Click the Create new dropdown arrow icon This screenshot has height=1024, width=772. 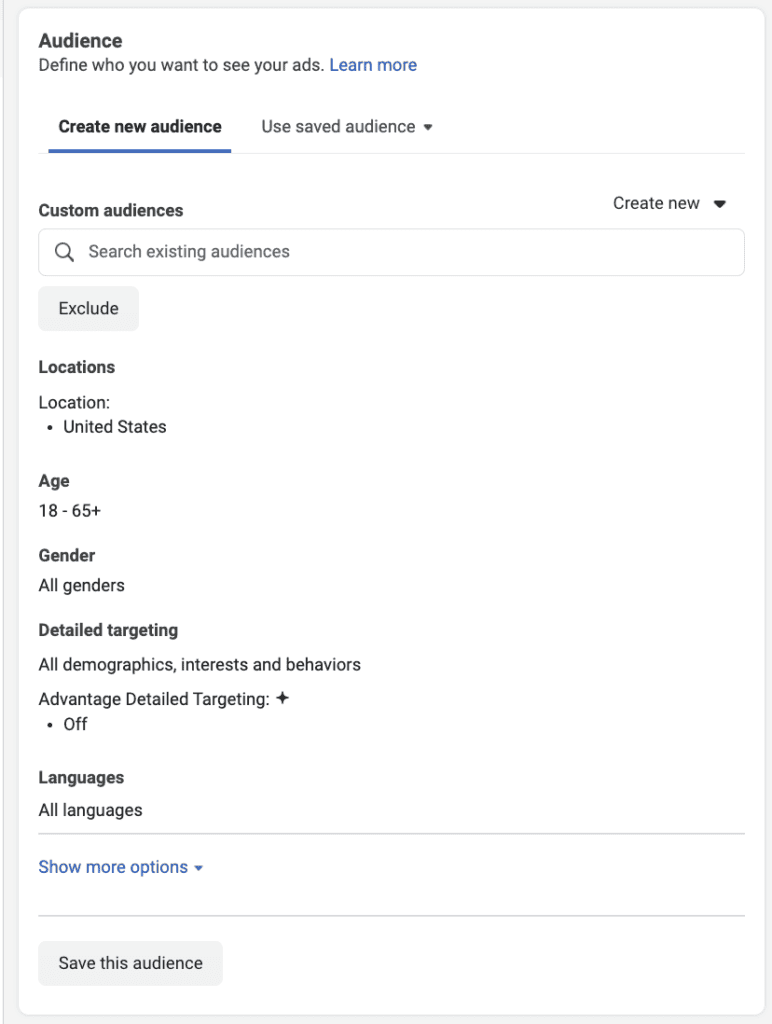pyautogui.click(x=720, y=204)
